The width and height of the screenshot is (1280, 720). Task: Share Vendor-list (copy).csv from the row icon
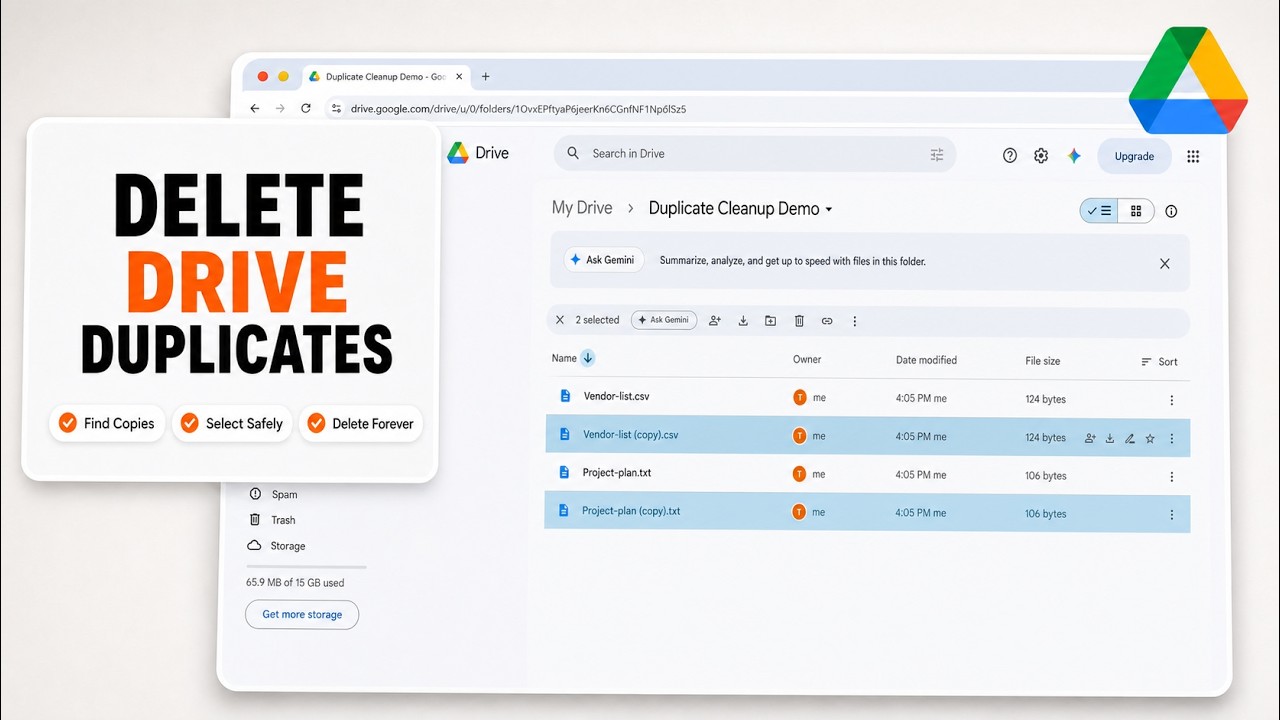coord(1090,438)
